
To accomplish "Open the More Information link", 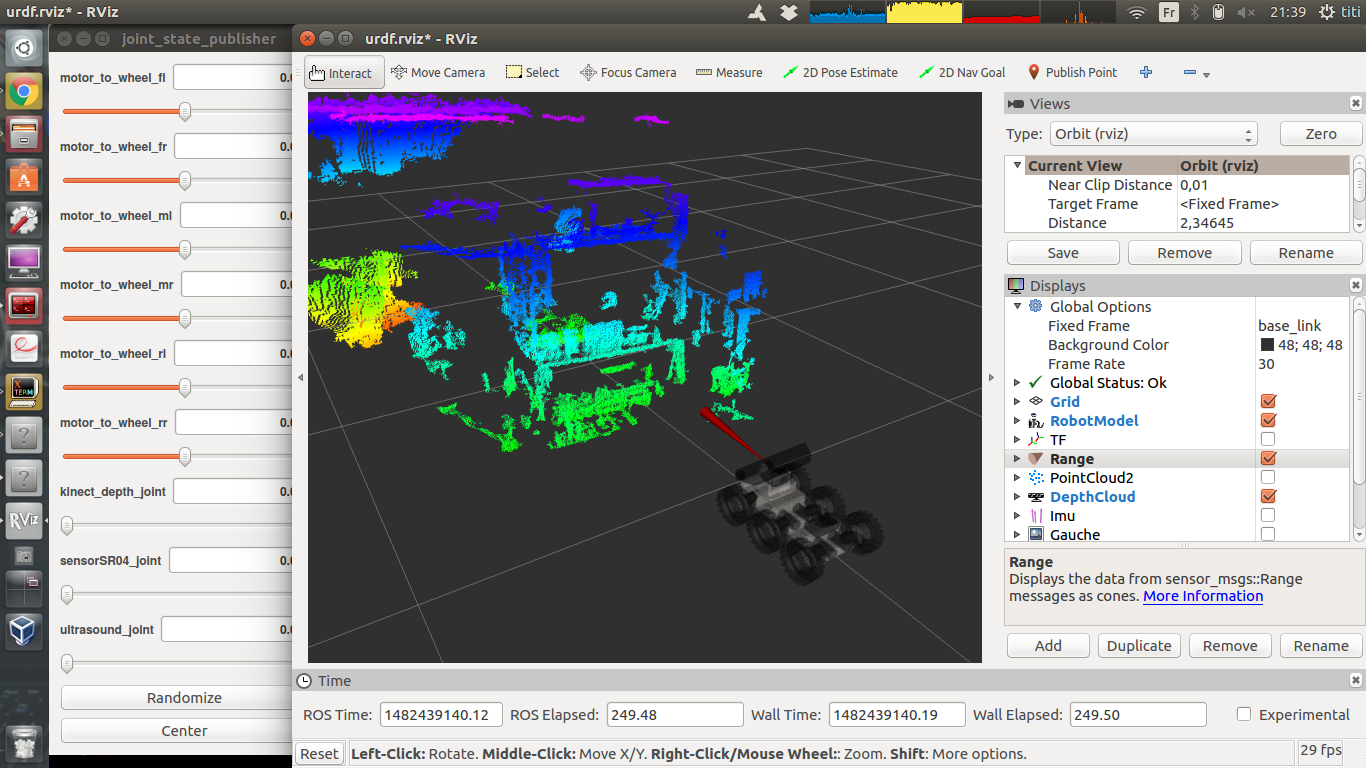I will tap(1203, 596).
